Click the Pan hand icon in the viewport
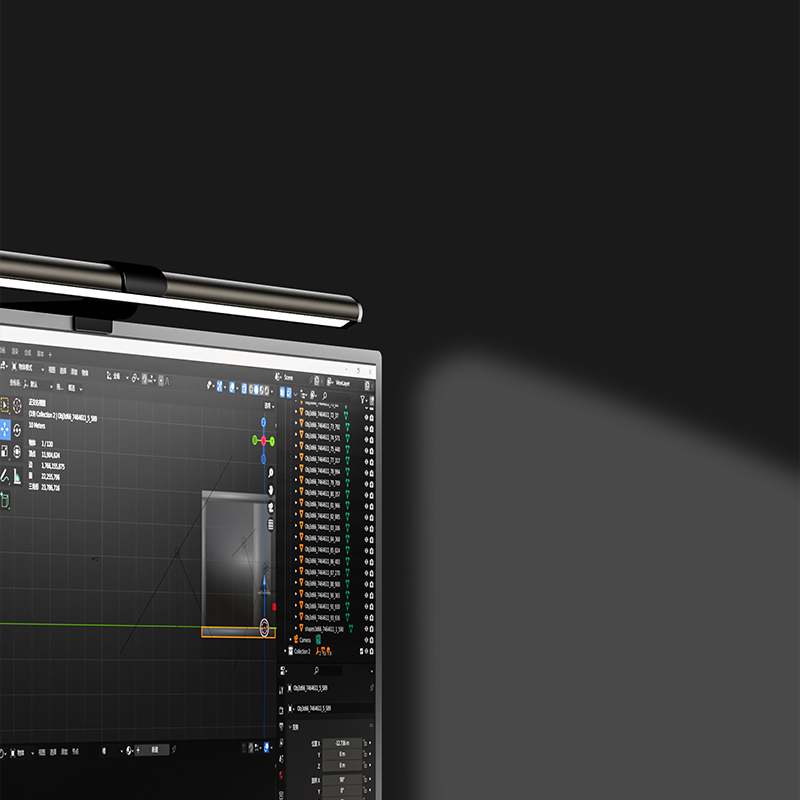This screenshot has height=800, width=800. tap(270, 490)
